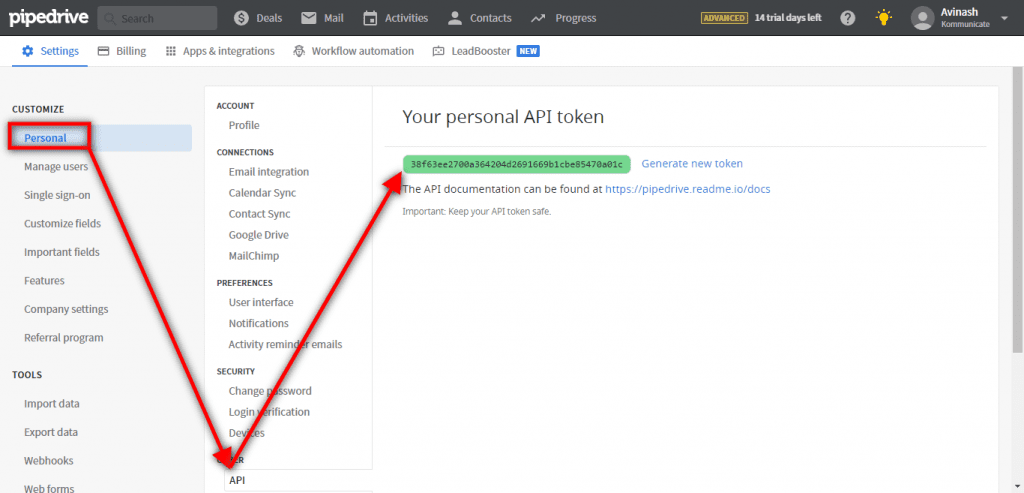
Task: Open Google Drive connection
Action: [259, 235]
